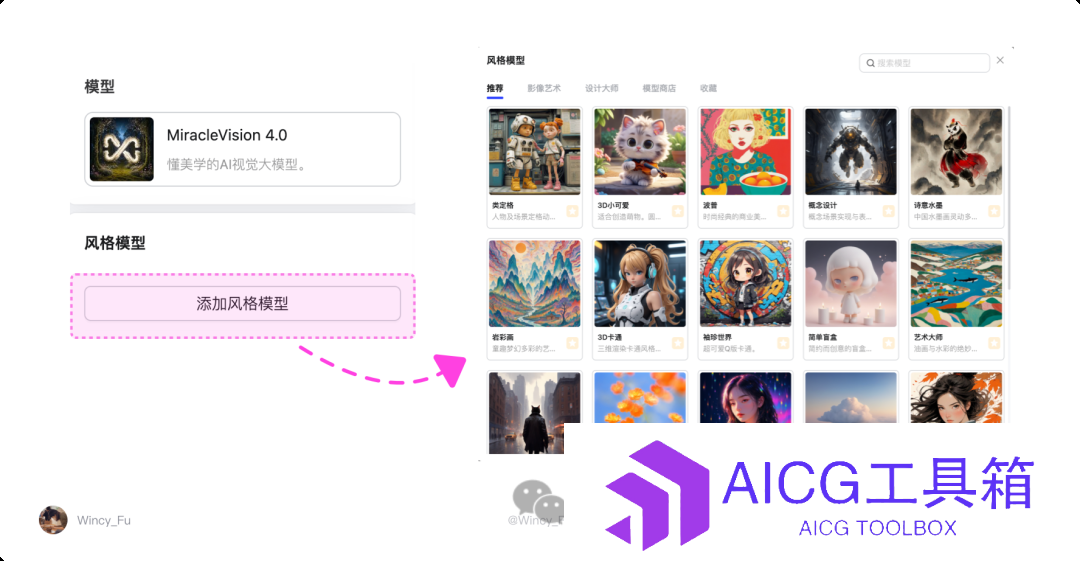Image resolution: width=1080 pixels, height=561 pixels.
Task: Toggle favorite star for 艺术大师
Action: coord(994,343)
